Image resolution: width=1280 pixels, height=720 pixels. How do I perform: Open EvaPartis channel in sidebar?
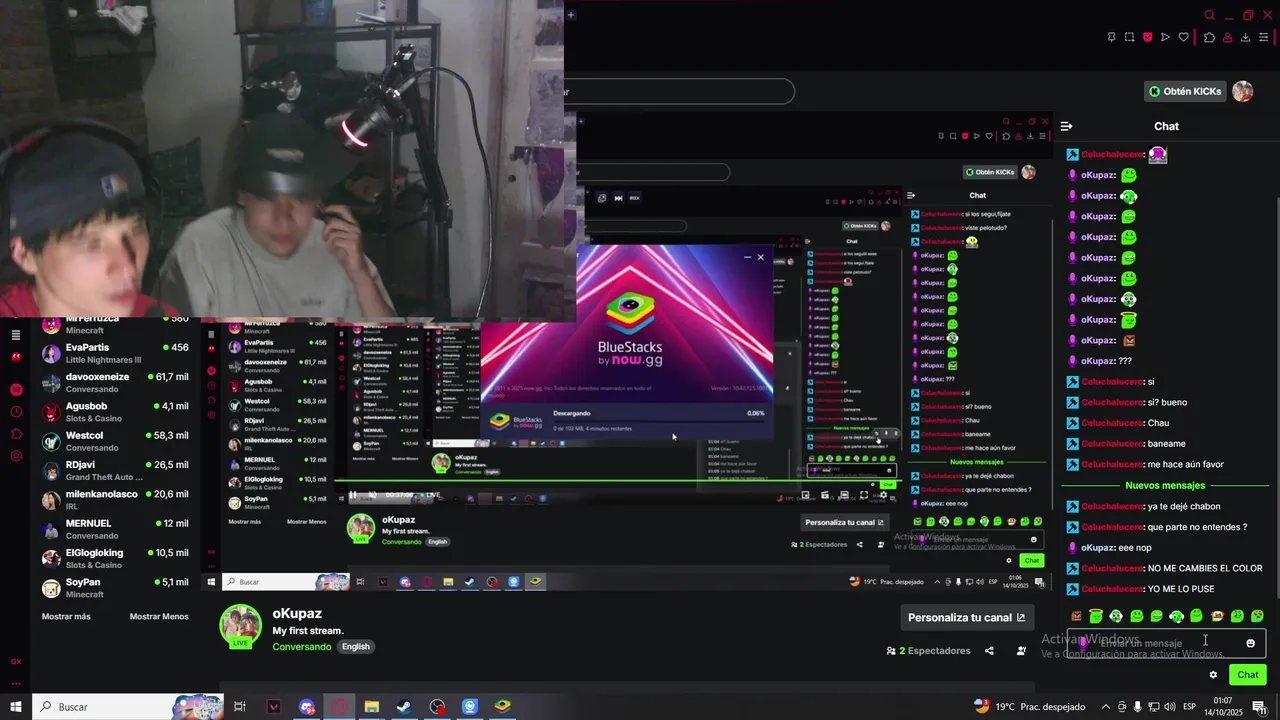click(x=115, y=353)
